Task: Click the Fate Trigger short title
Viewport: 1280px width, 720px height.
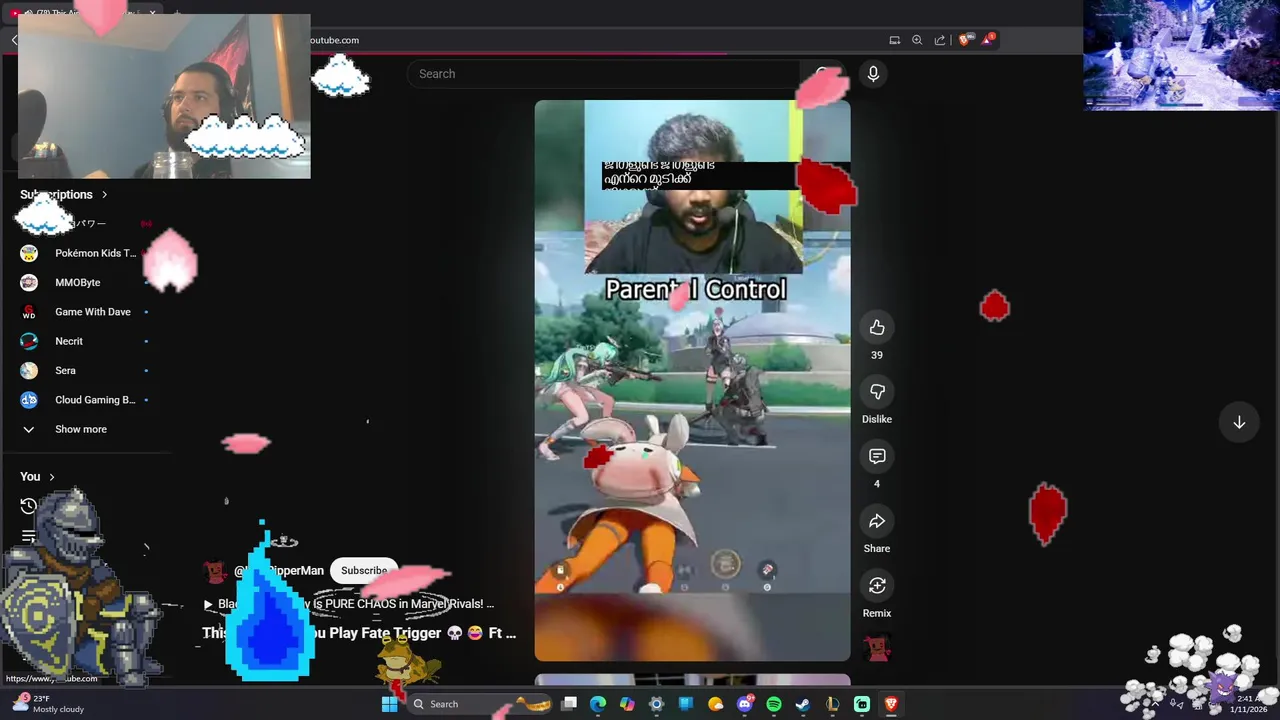Action: coord(359,633)
